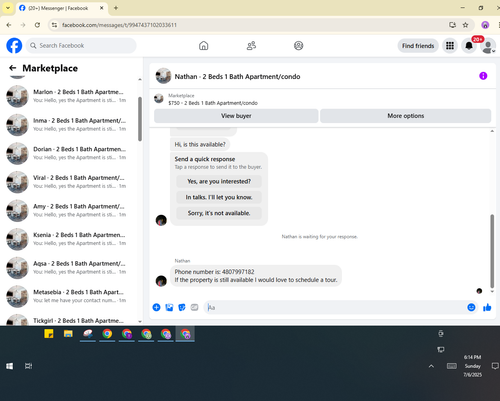Open Marlon's 2 Beds 1 Bath conversation
The width and height of the screenshot is (500, 401).
[x=69, y=96]
